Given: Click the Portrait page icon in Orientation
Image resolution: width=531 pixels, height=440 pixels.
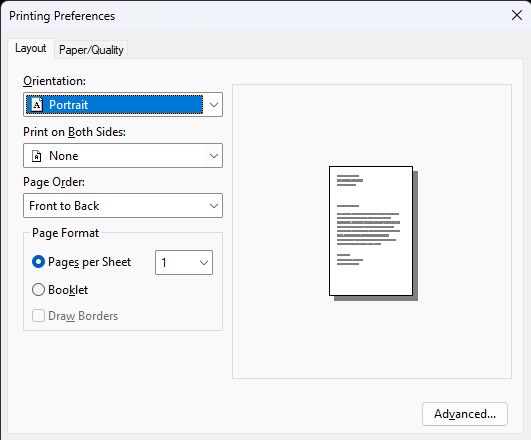Looking at the screenshot, I should pos(37,105).
